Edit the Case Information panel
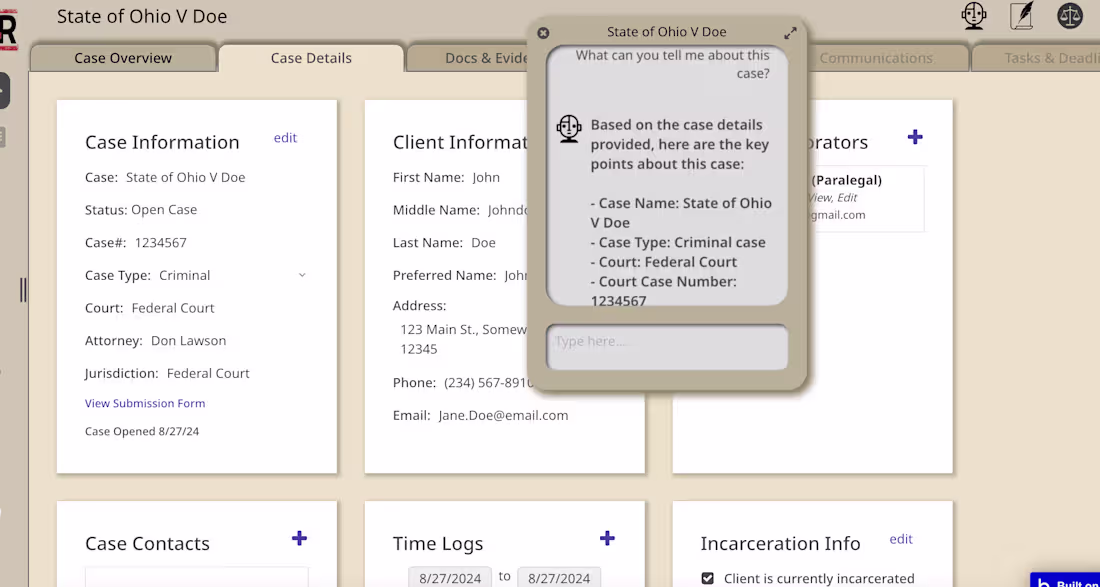The width and height of the screenshot is (1100, 587). [285, 138]
